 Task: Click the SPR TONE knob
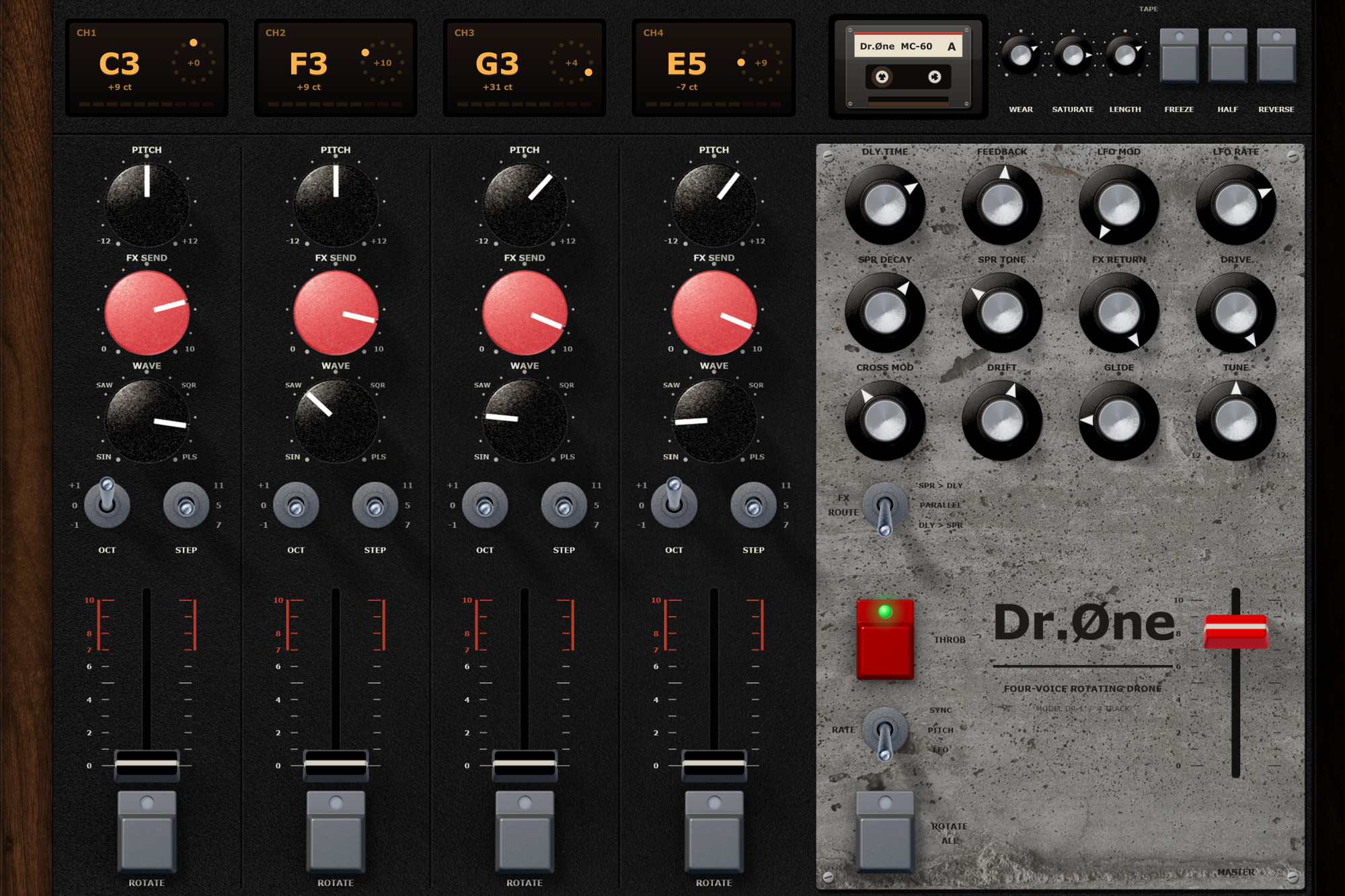(1002, 313)
